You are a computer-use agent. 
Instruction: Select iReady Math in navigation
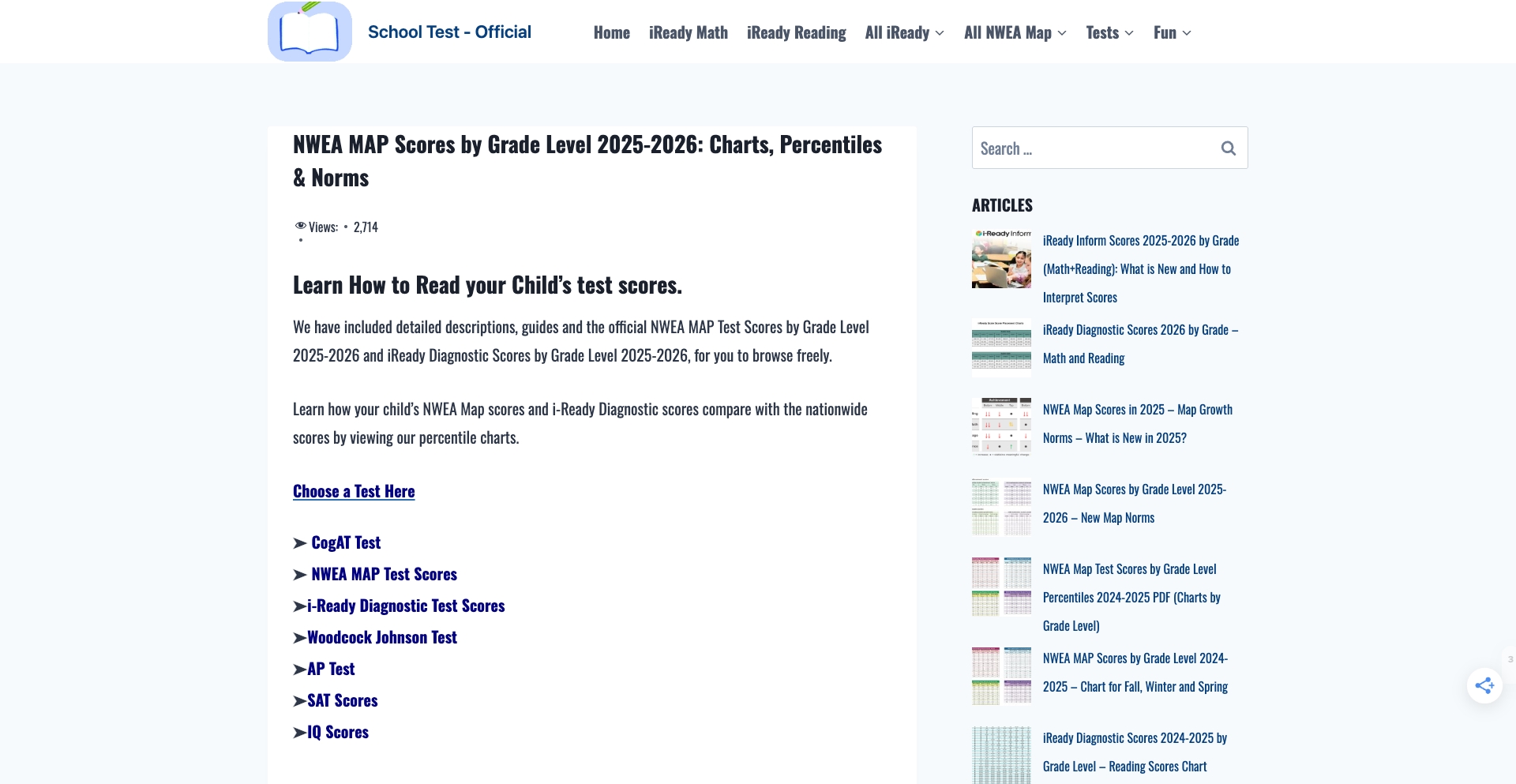pyautogui.click(x=688, y=32)
